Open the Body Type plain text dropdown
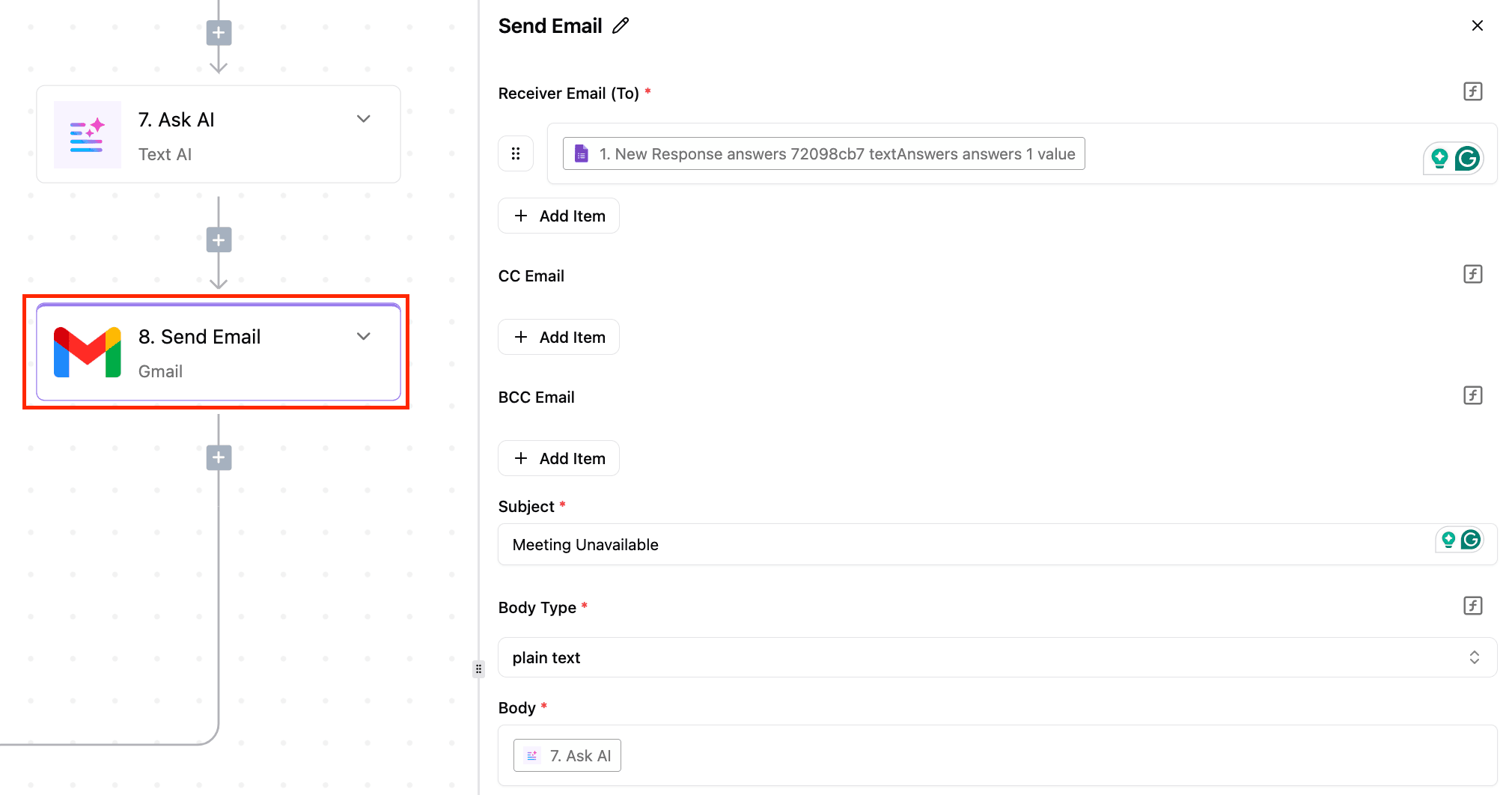The width and height of the screenshot is (1512, 795). (x=996, y=657)
